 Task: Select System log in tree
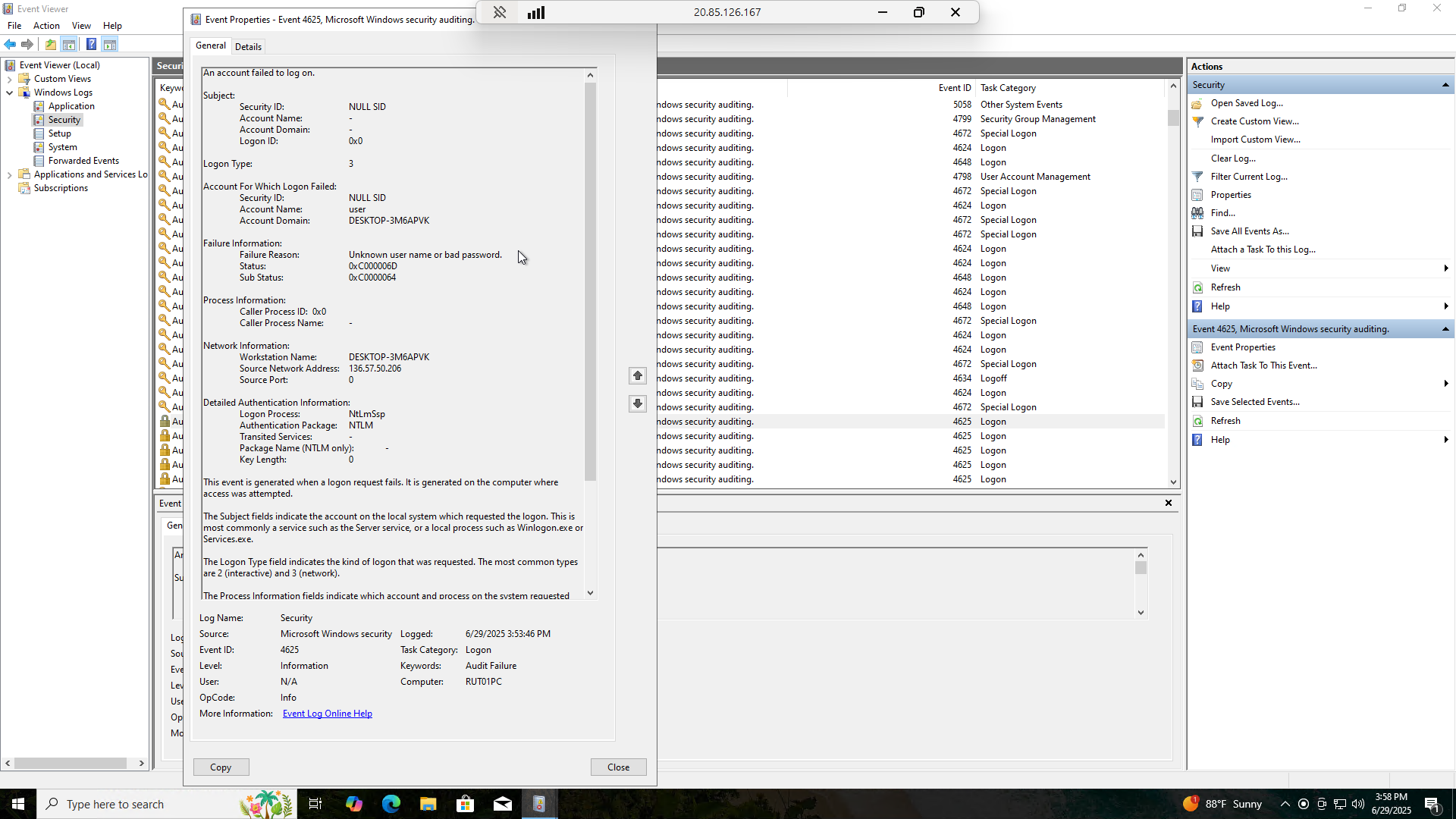click(62, 147)
